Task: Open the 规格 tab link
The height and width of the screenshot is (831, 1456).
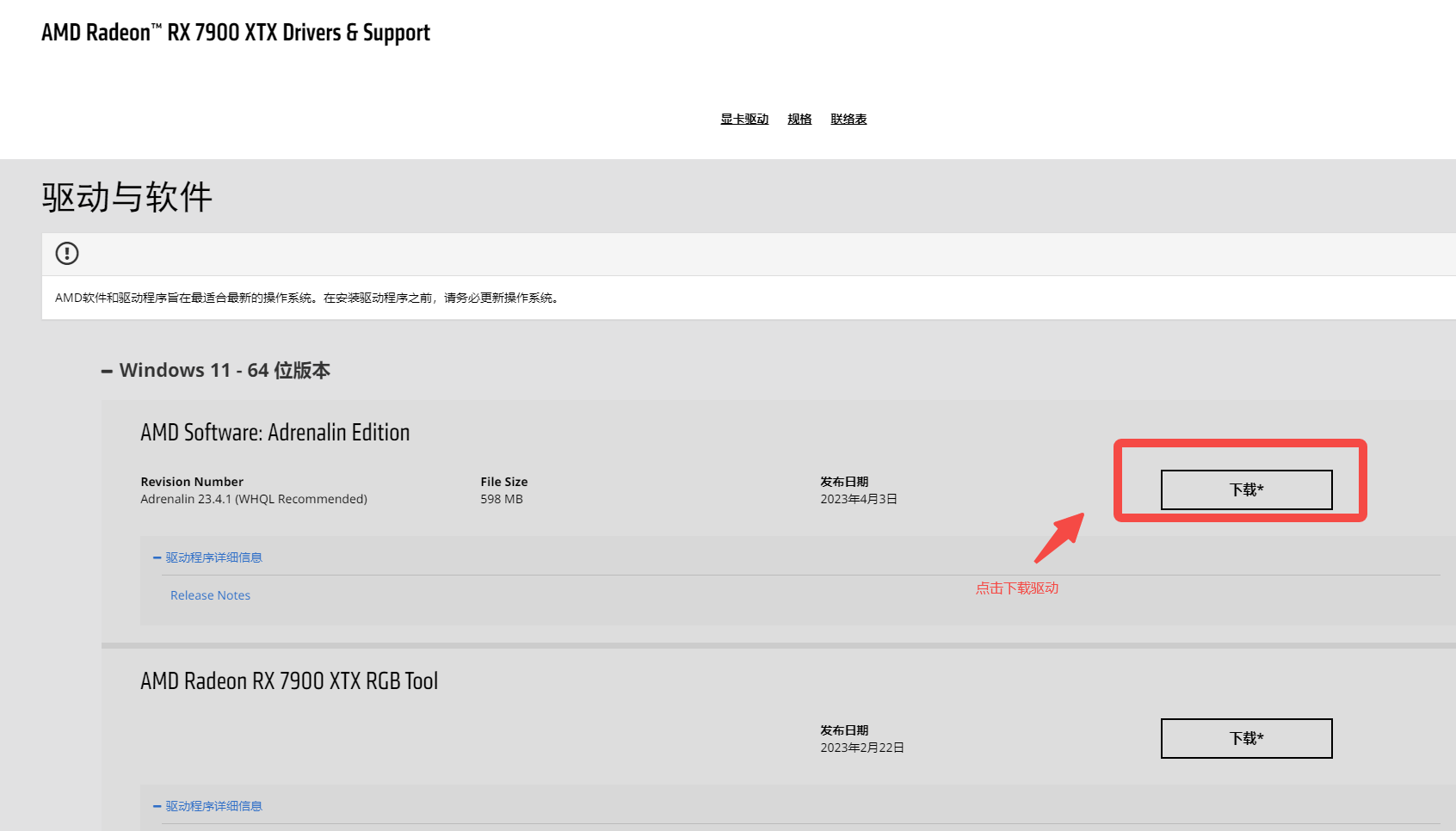Action: [x=799, y=119]
